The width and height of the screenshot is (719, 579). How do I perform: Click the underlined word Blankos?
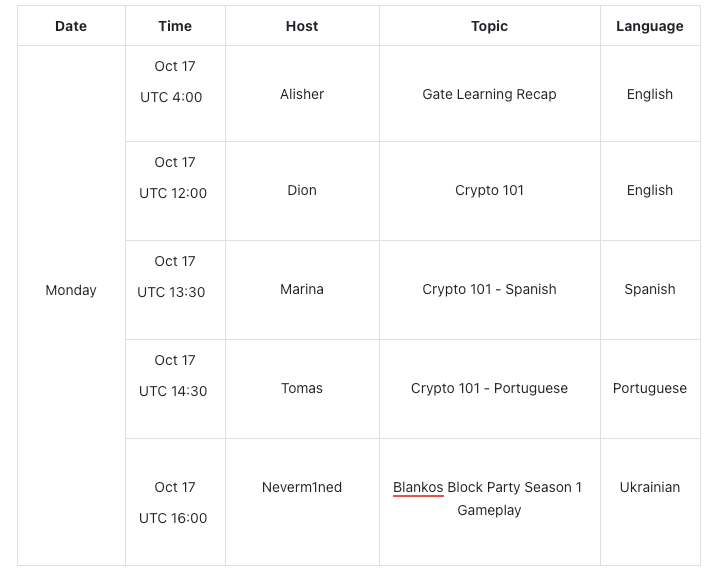[418, 487]
